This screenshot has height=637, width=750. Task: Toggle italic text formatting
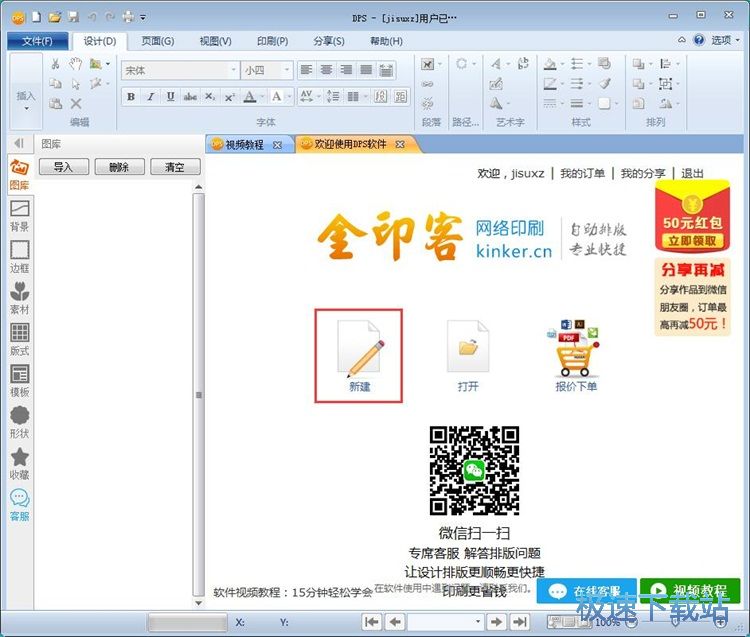[150, 97]
